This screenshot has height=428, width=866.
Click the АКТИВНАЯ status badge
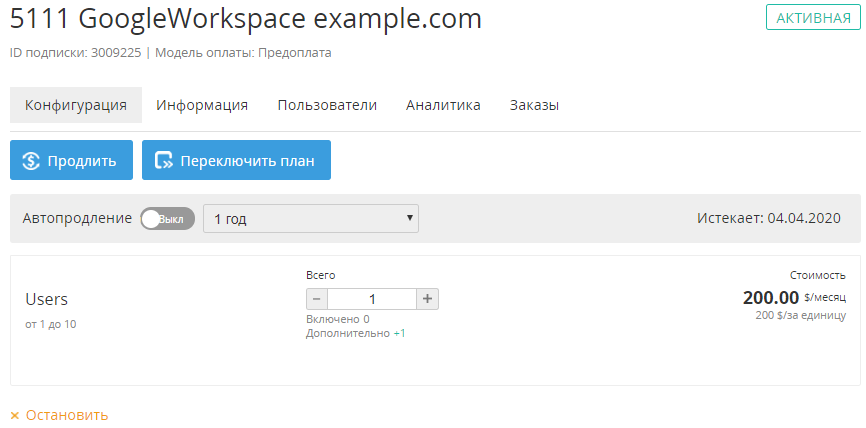tap(813, 18)
